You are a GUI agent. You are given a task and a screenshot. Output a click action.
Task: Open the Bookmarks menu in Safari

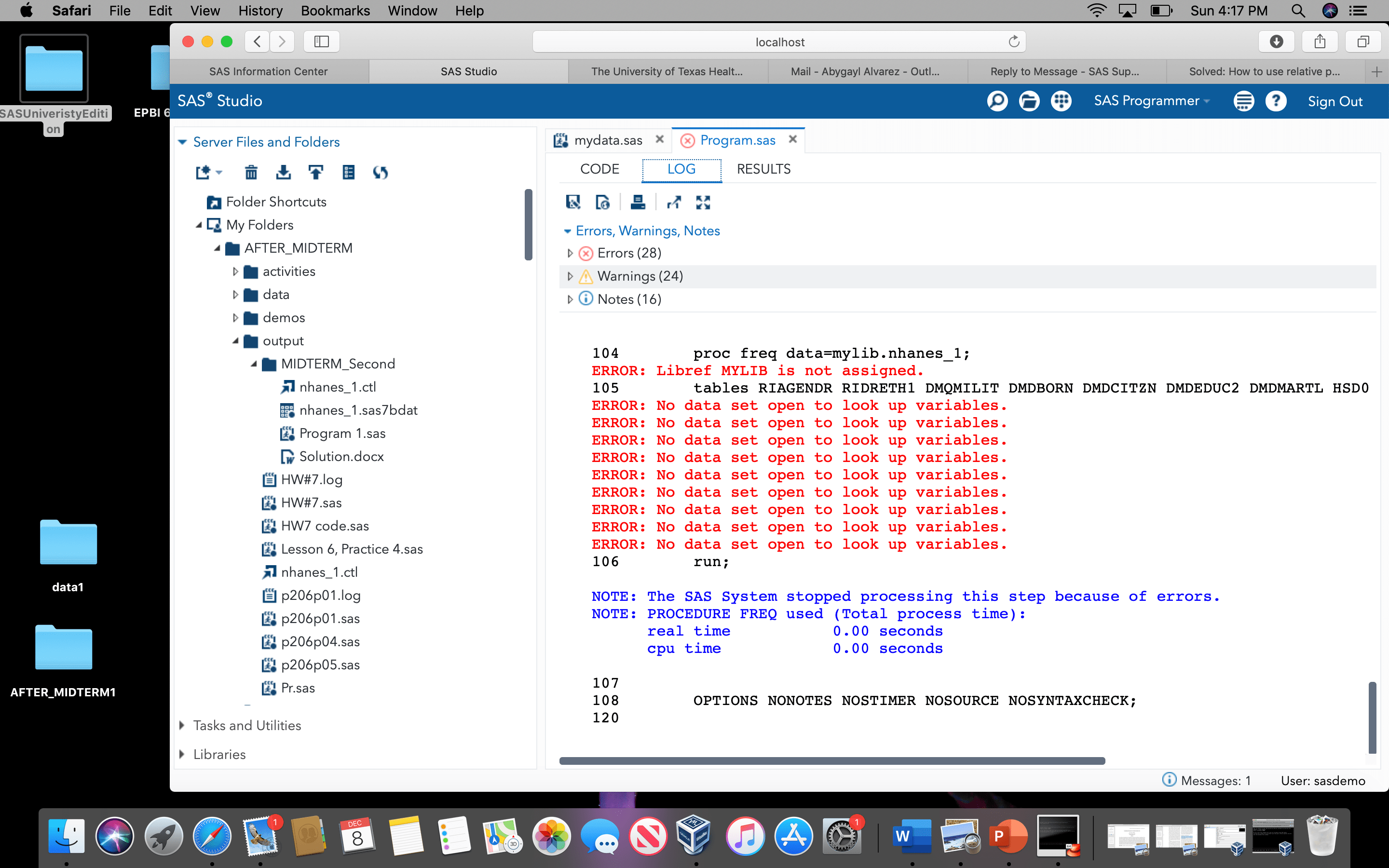[x=335, y=10]
